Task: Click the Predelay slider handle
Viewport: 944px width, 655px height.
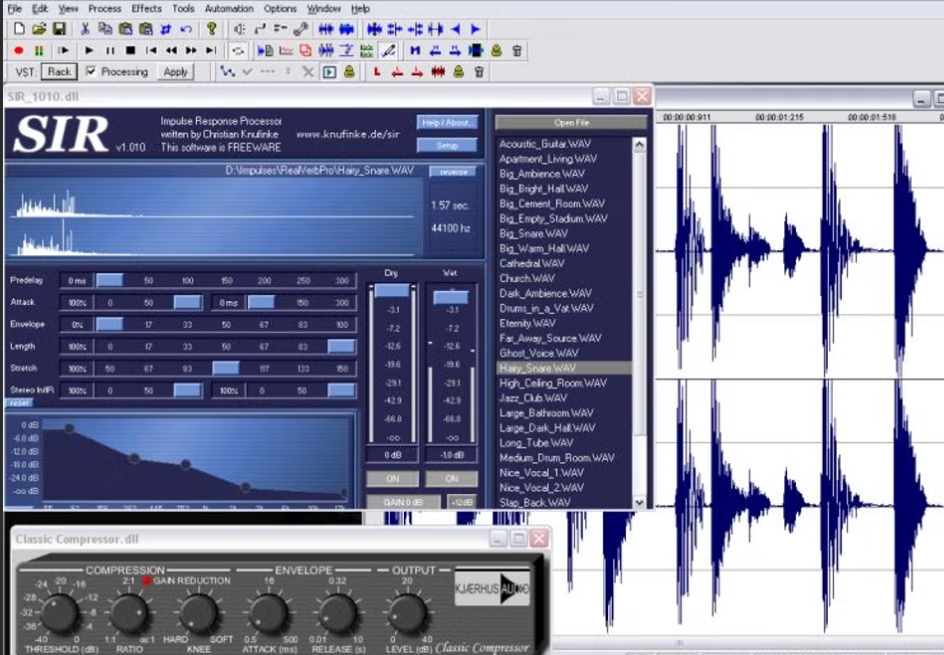Action: click(x=110, y=280)
